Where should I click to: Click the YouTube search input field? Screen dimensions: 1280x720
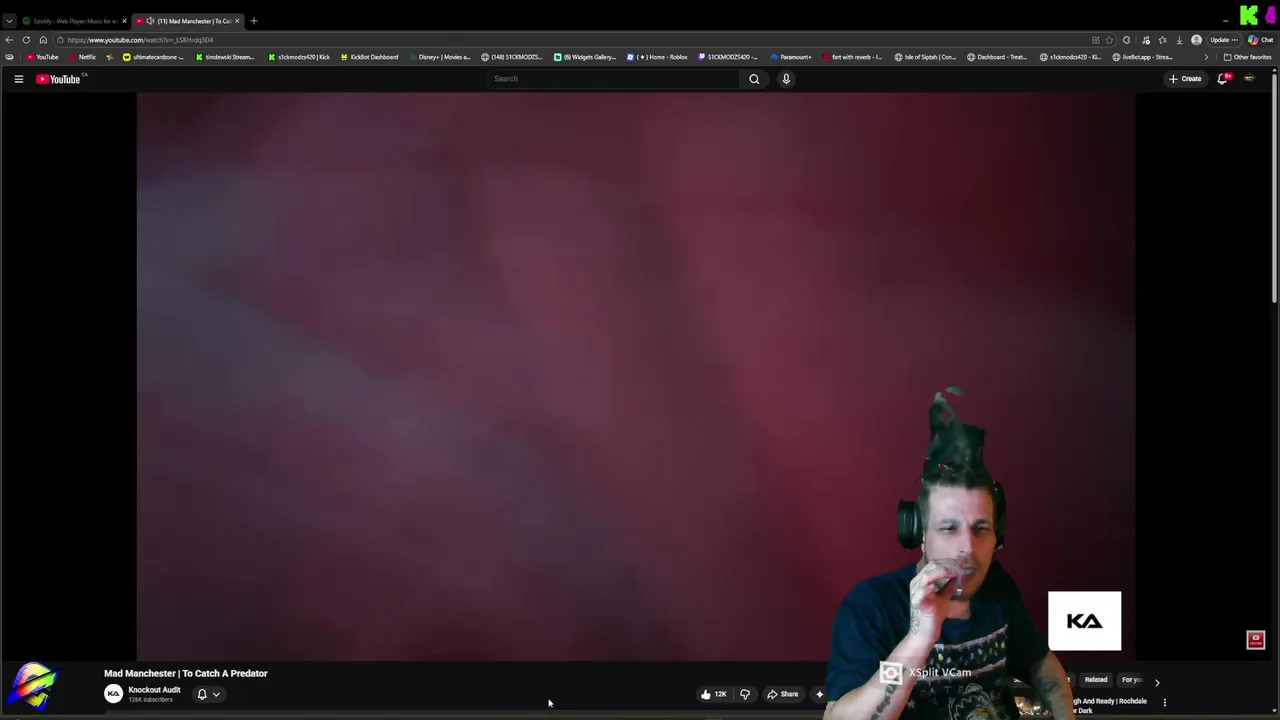point(613,79)
